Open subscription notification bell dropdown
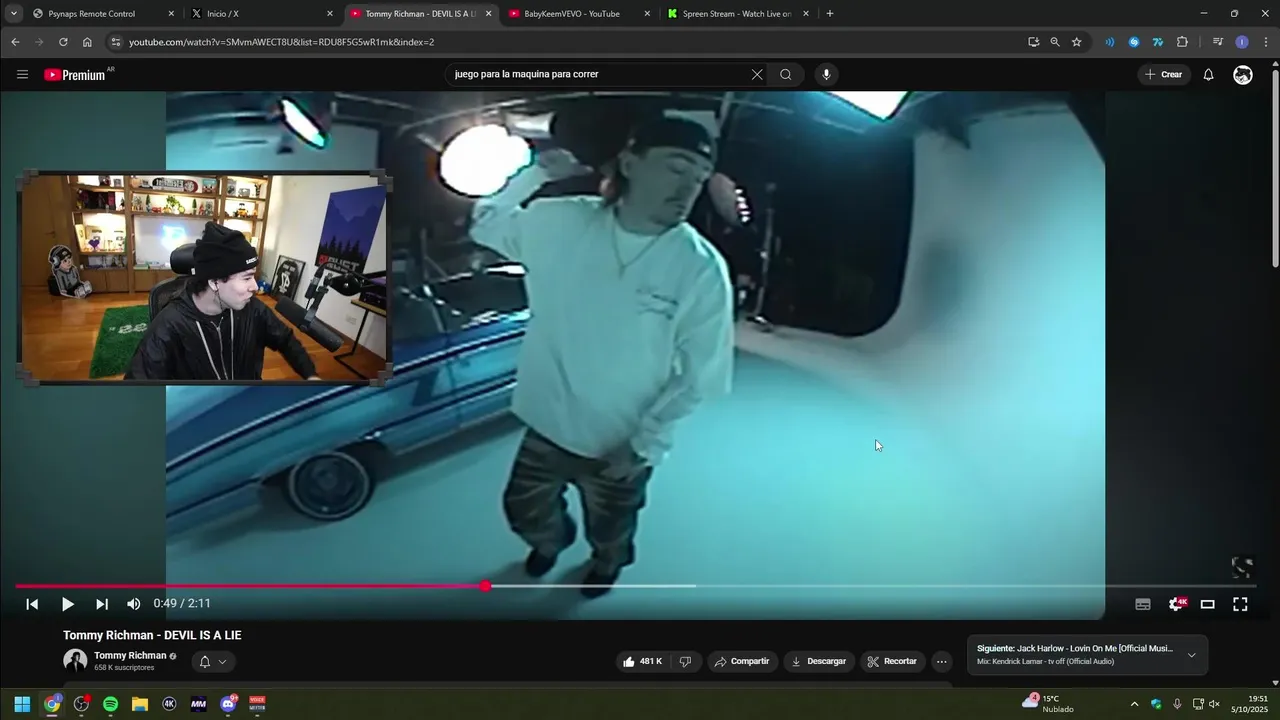 213,661
